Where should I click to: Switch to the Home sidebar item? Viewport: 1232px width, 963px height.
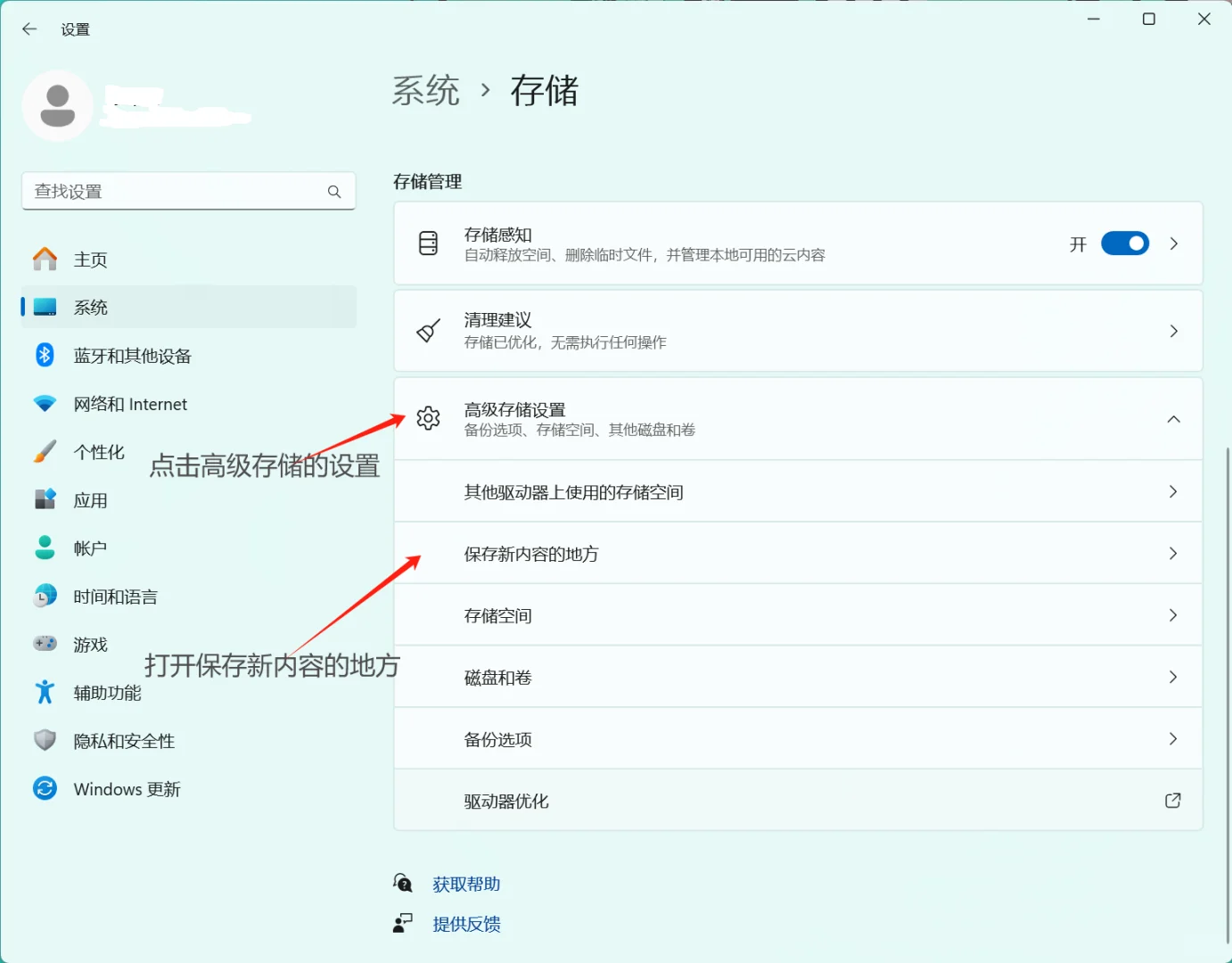[x=90, y=259]
